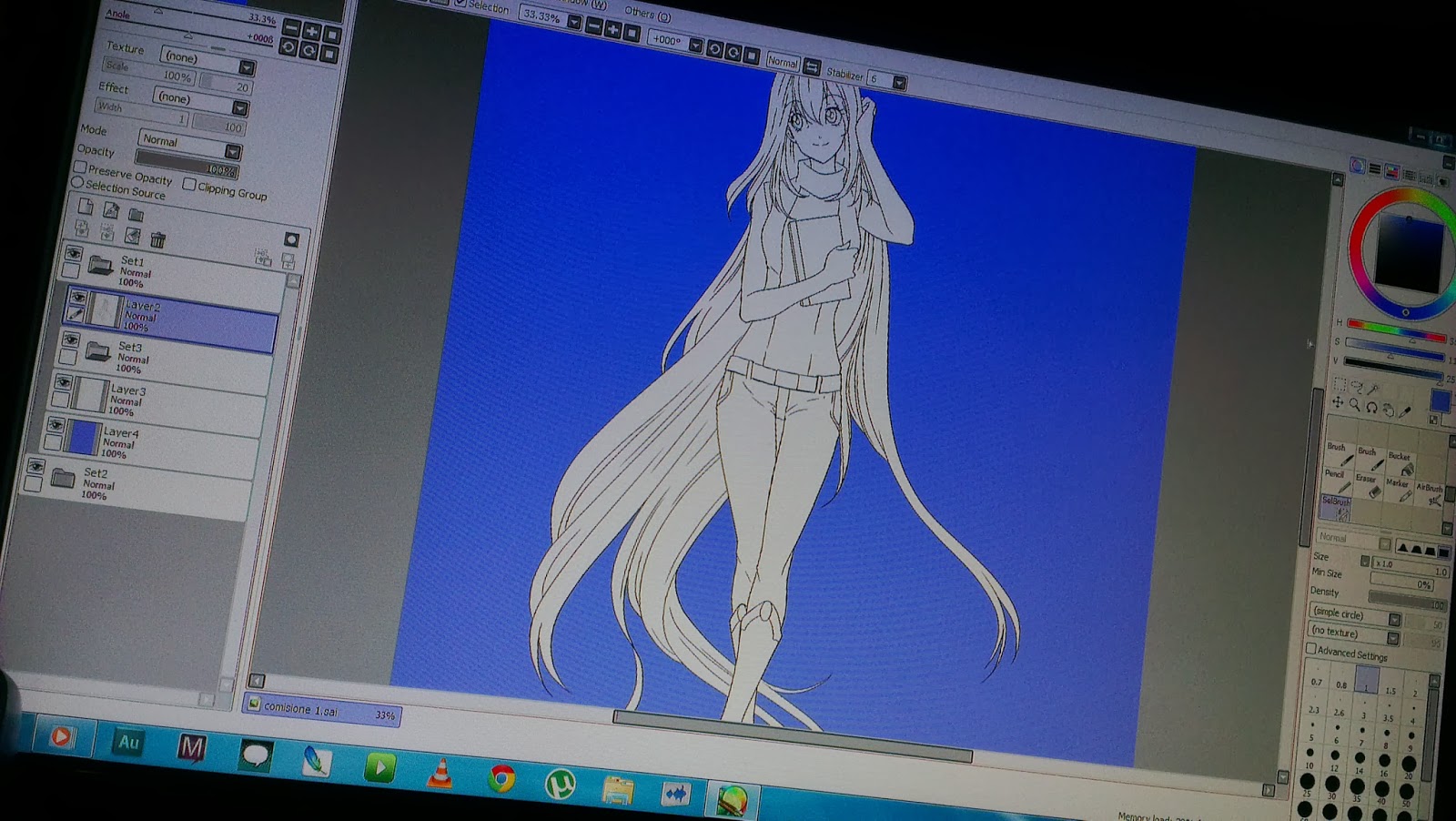Hide the Set2 layer folder
Screen dimensions: 1456x821
35,467
